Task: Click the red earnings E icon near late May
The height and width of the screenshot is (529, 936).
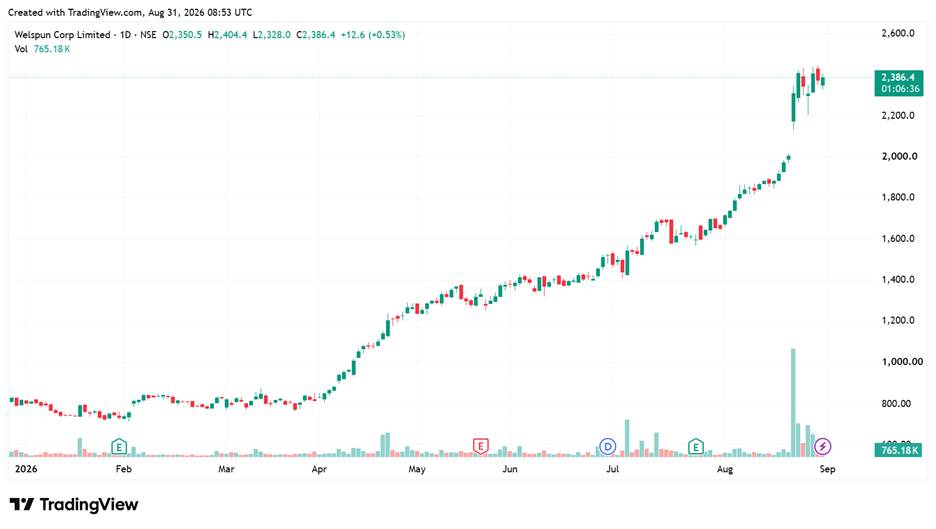Action: point(481,446)
